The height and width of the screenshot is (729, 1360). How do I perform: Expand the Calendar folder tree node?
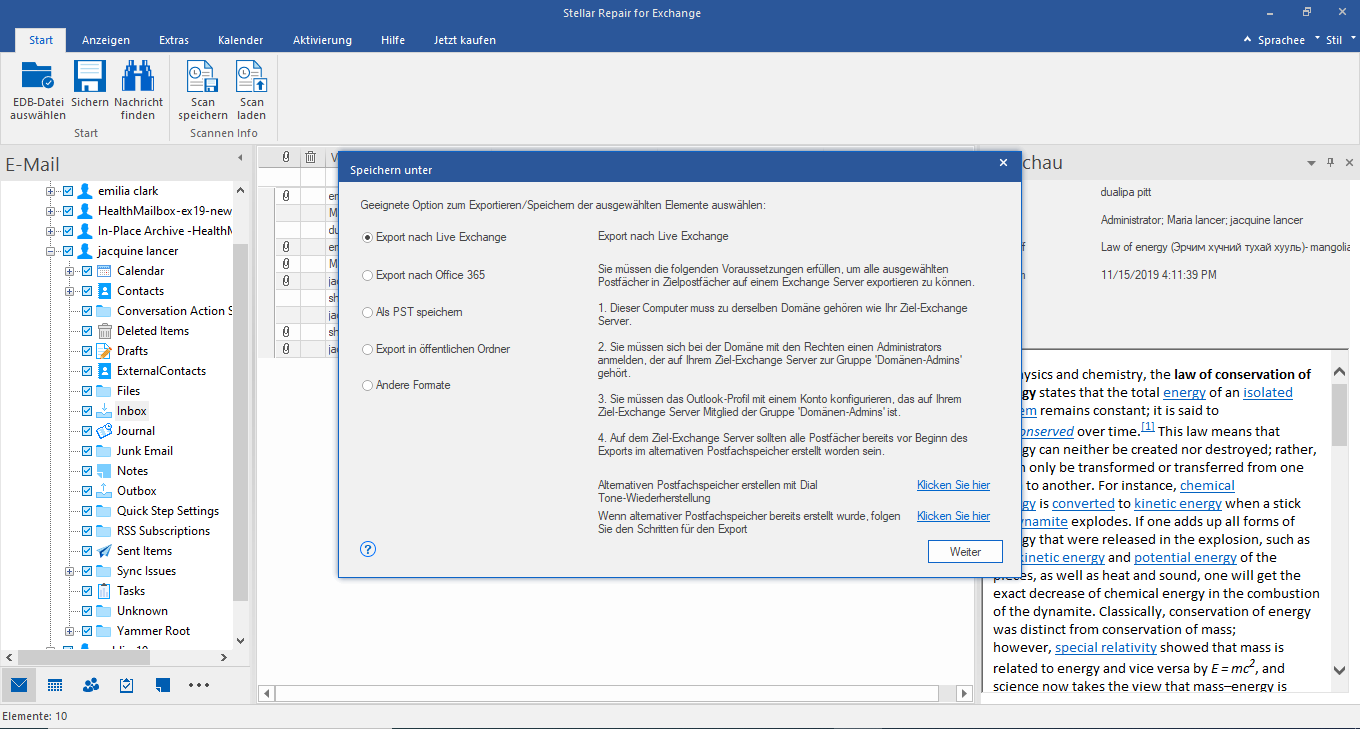tap(69, 271)
